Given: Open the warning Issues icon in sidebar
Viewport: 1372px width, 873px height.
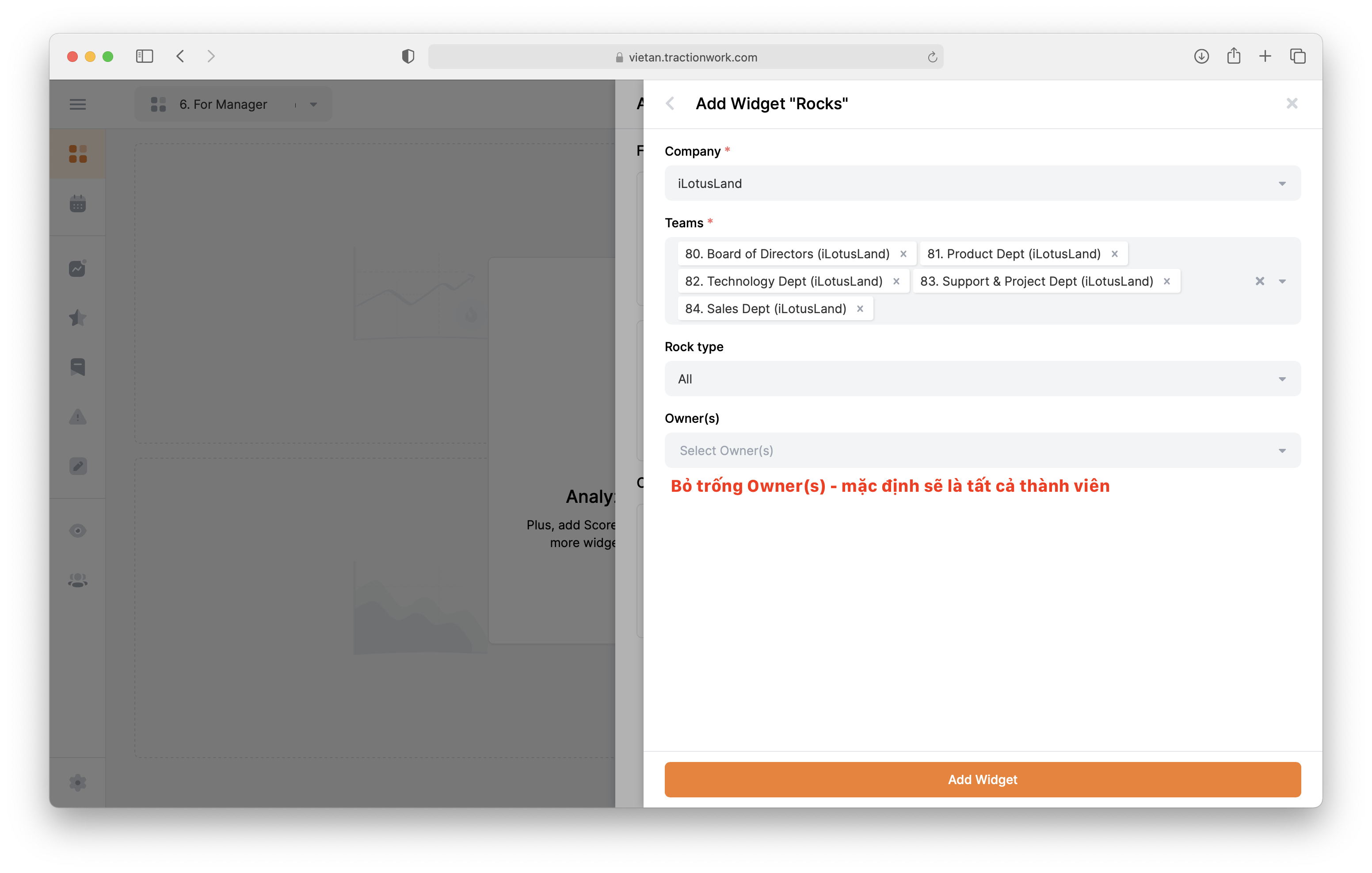Looking at the screenshot, I should [77, 417].
